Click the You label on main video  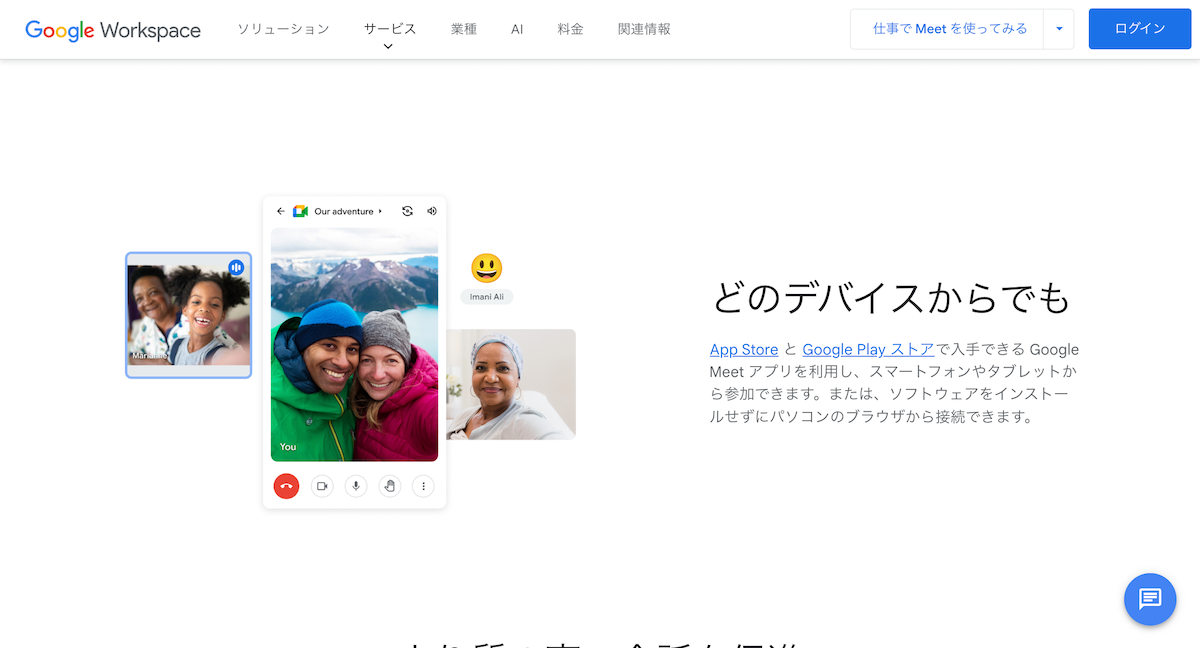[x=288, y=447]
